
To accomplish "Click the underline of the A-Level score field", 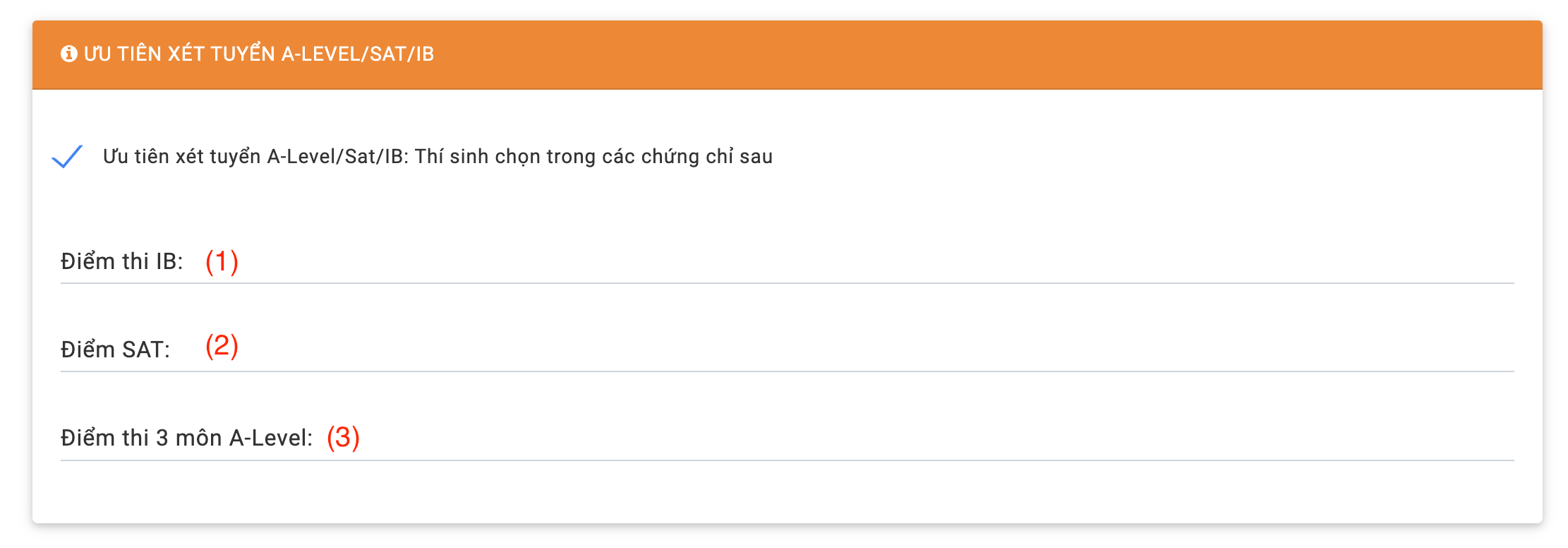I will (776, 460).
